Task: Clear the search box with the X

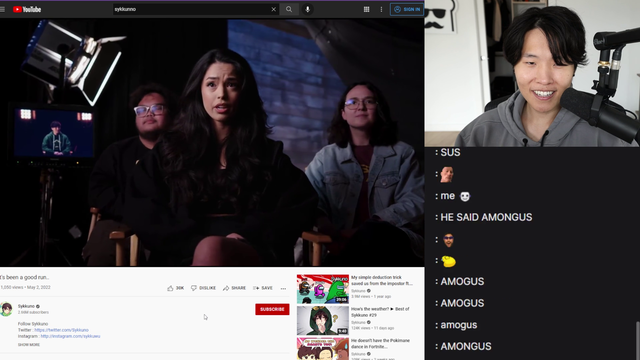Action: click(x=273, y=9)
